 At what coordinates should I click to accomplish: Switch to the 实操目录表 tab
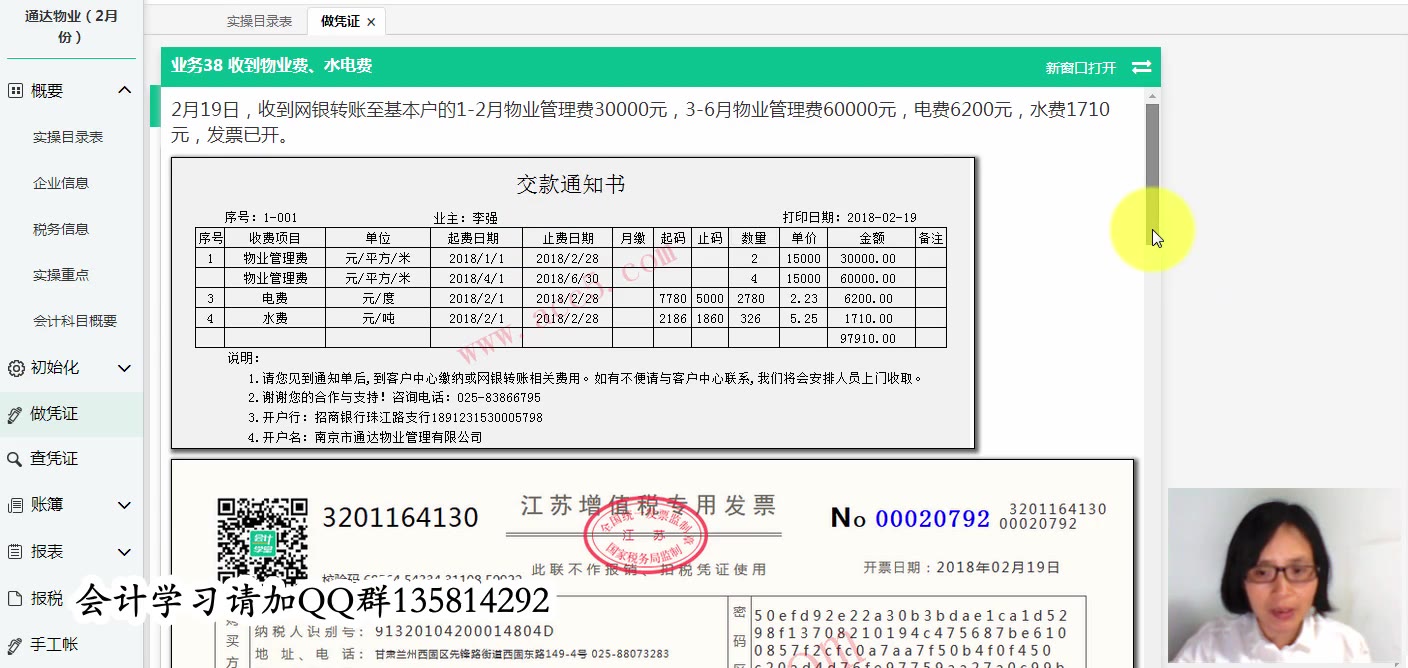pyautogui.click(x=259, y=20)
